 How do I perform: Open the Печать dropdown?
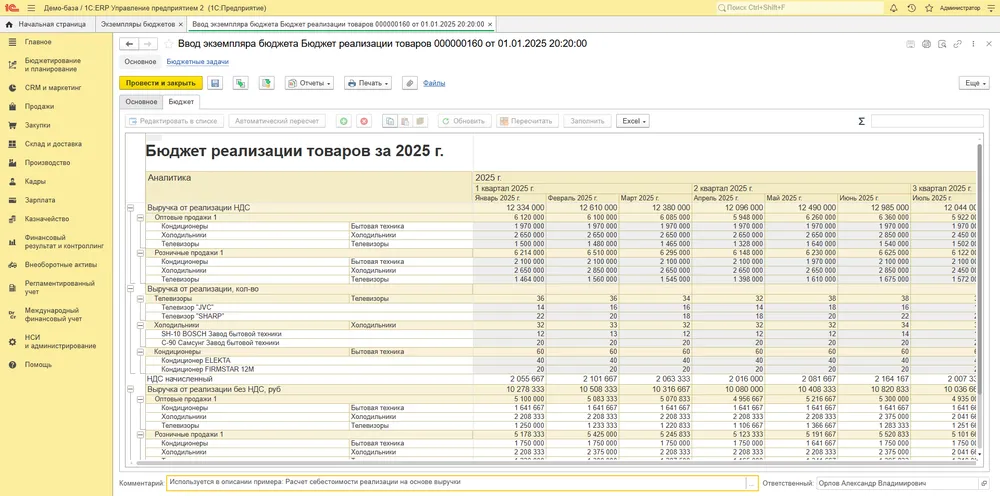click(368, 83)
